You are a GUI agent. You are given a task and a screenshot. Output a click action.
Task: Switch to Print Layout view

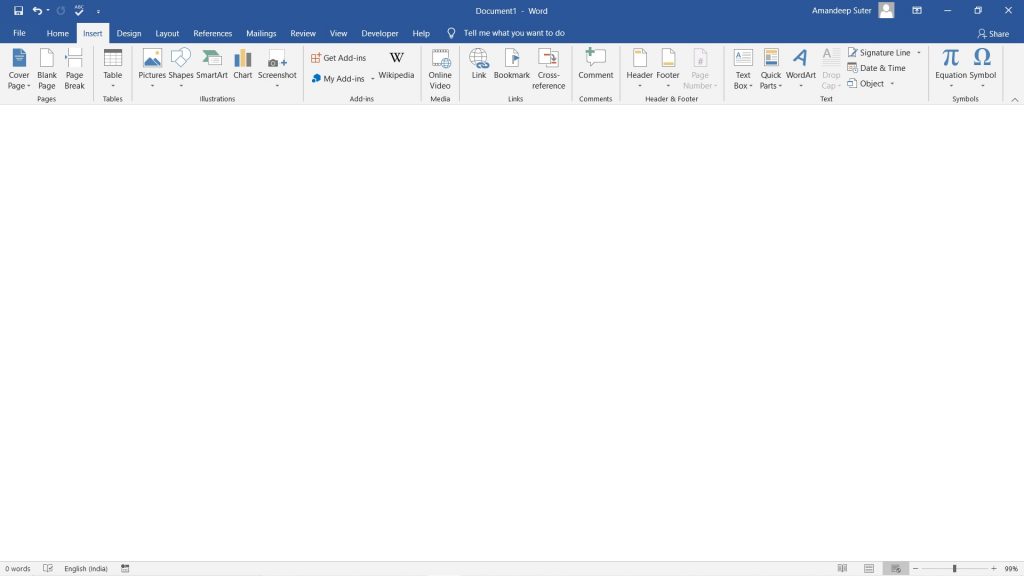[x=869, y=569]
